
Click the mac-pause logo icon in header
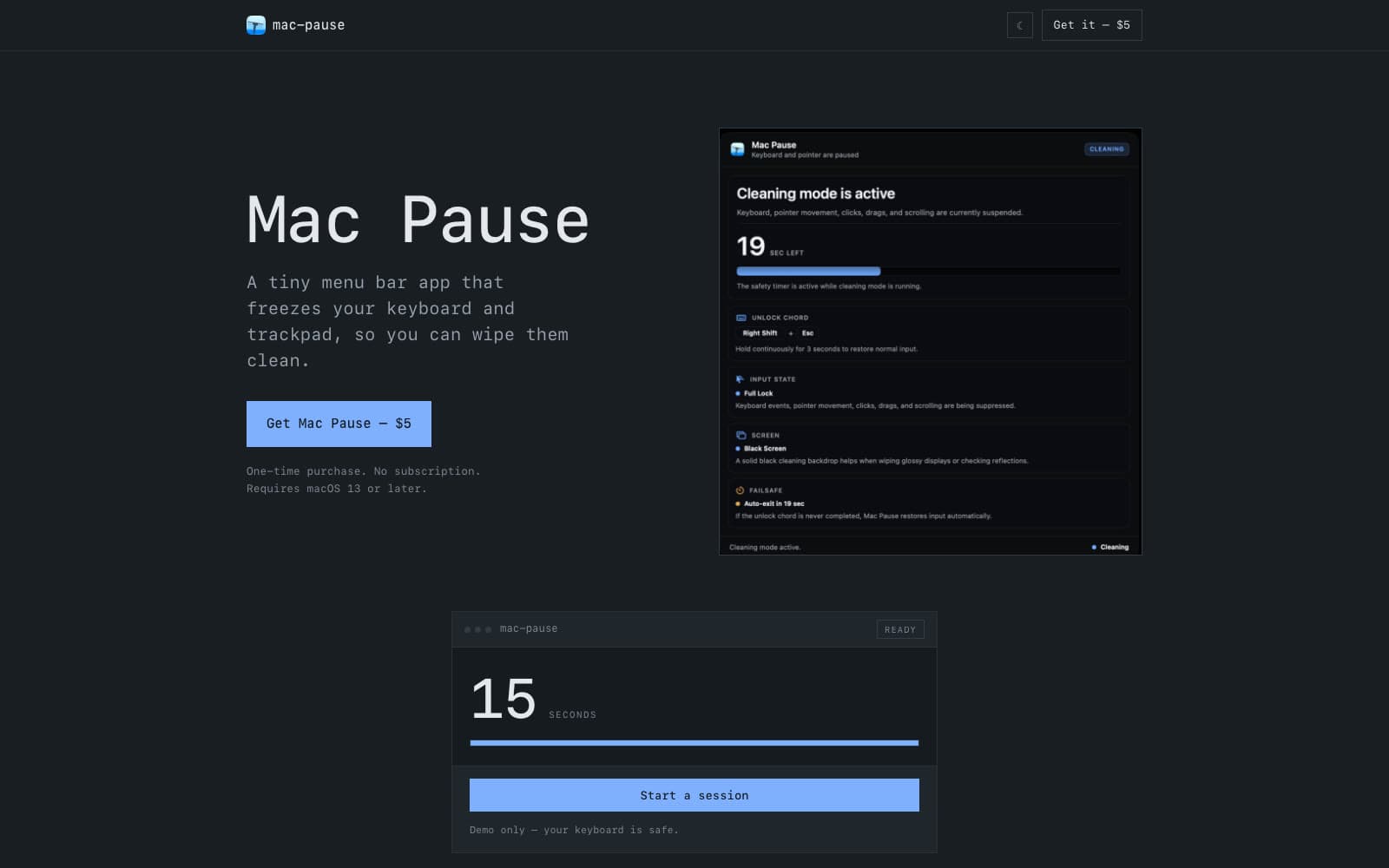[x=255, y=25]
